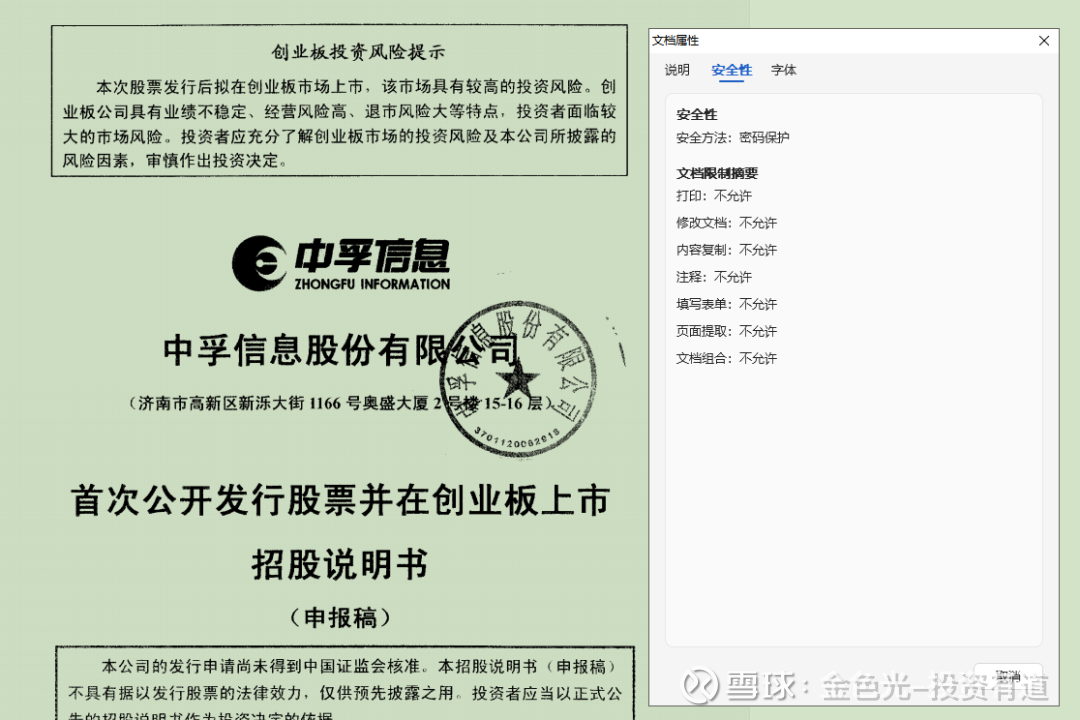Click the red company seal stamp

[x=519, y=380]
